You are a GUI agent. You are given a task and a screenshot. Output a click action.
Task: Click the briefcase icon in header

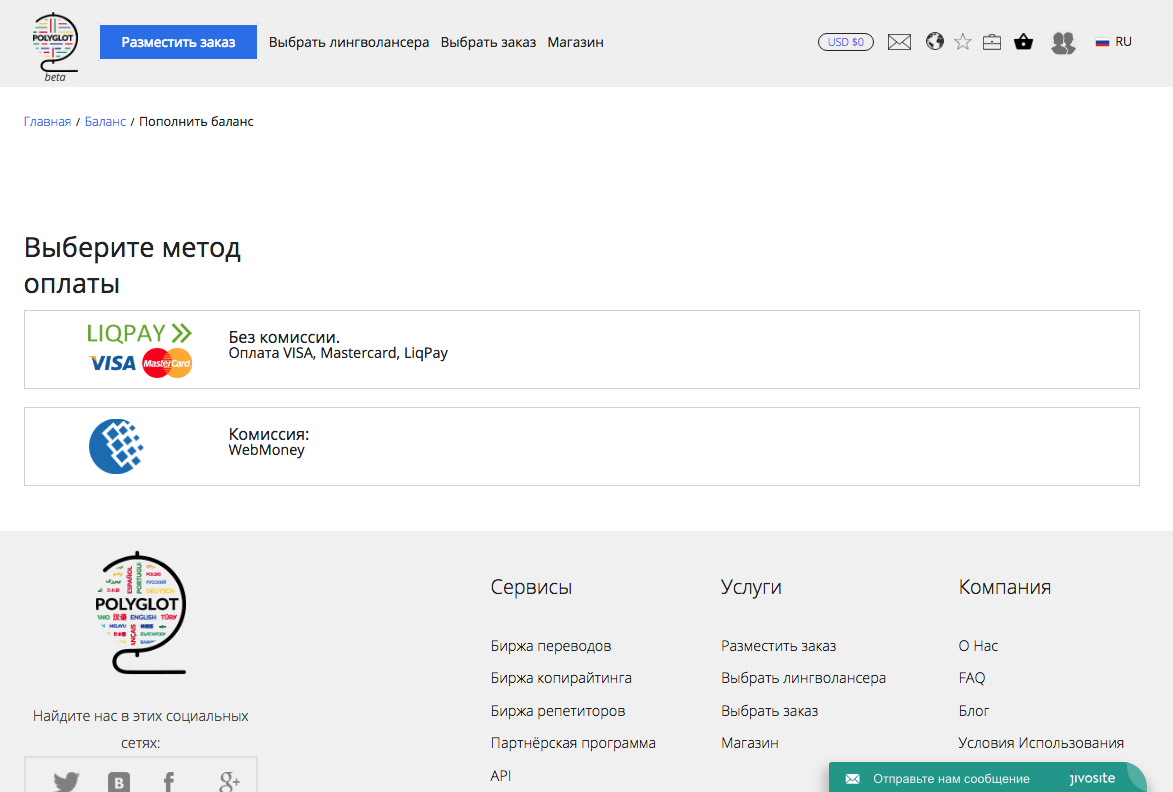991,42
